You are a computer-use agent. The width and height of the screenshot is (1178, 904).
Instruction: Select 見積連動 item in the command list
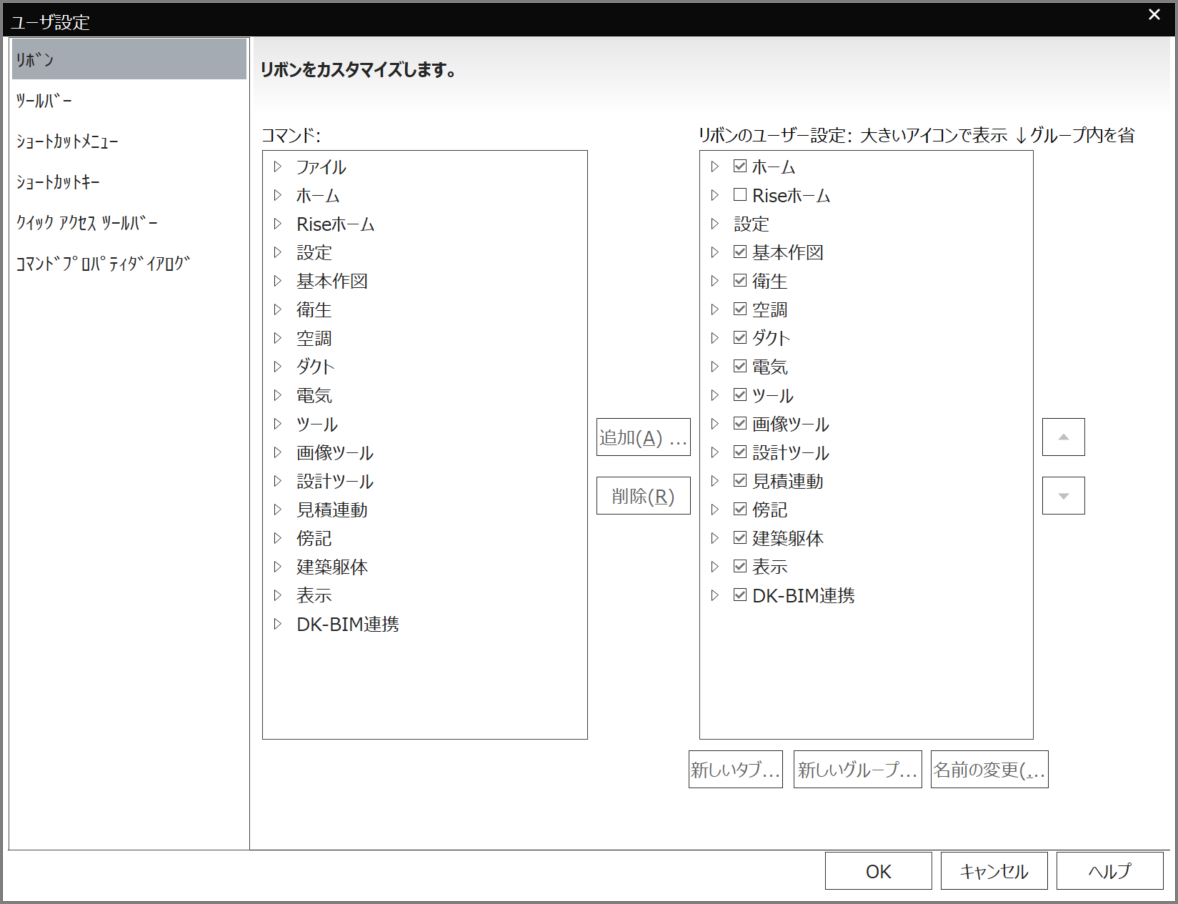tap(332, 510)
